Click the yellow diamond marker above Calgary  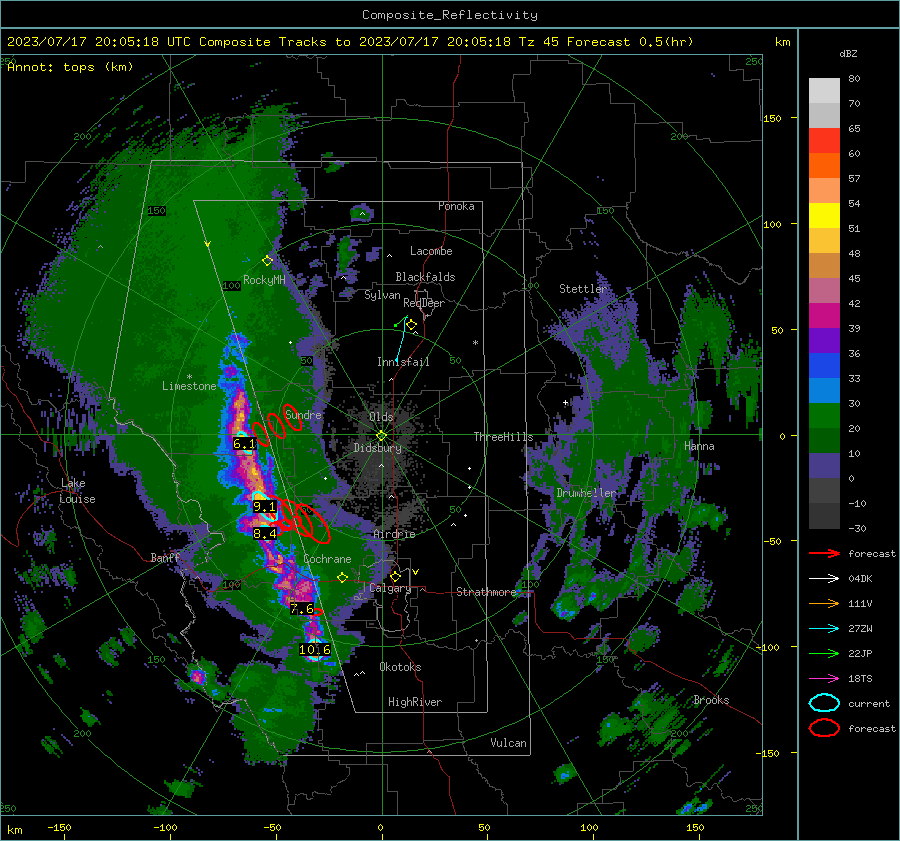395,576
